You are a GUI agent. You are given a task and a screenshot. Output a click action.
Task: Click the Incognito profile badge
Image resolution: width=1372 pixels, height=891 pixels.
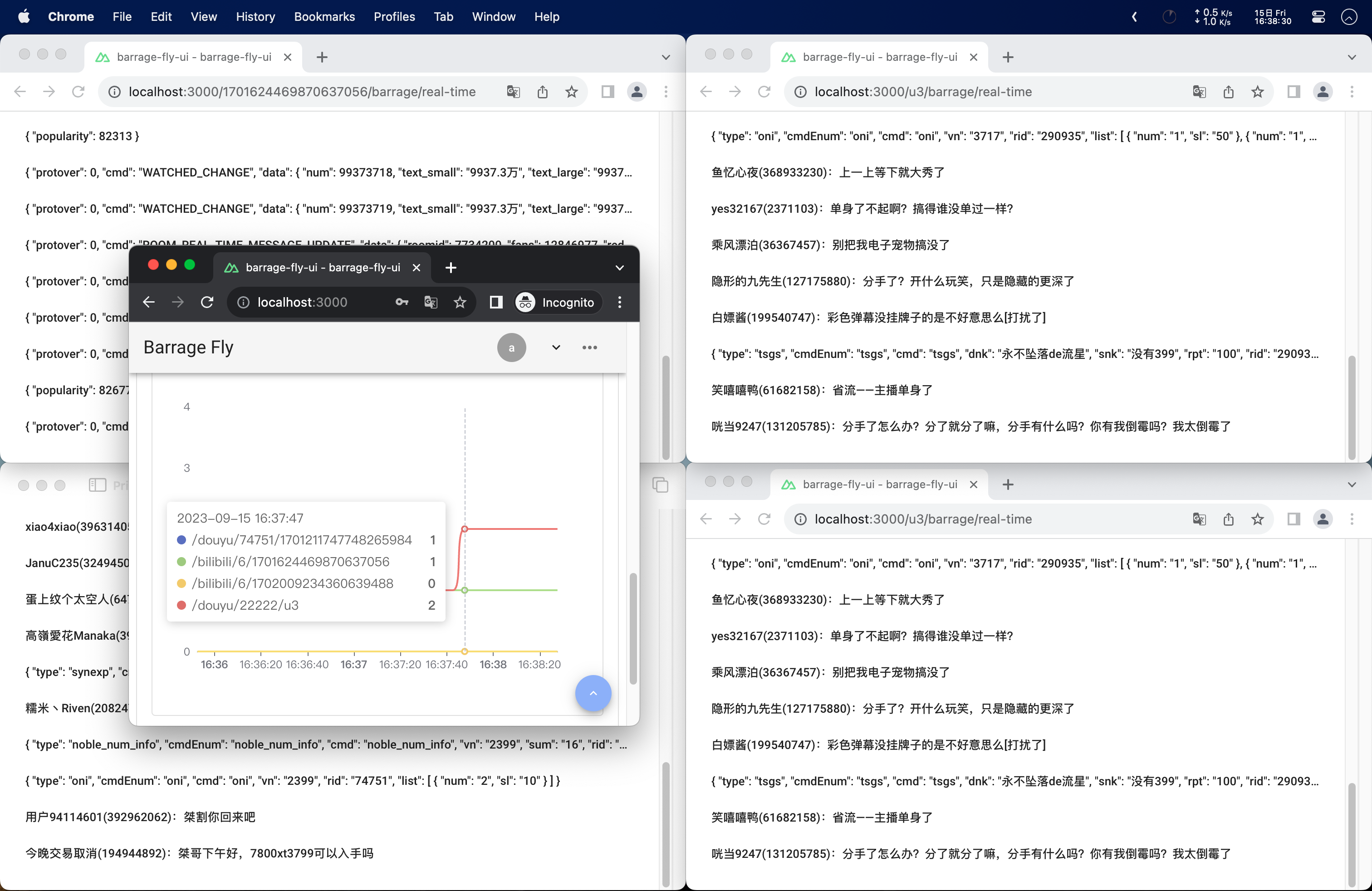557,302
